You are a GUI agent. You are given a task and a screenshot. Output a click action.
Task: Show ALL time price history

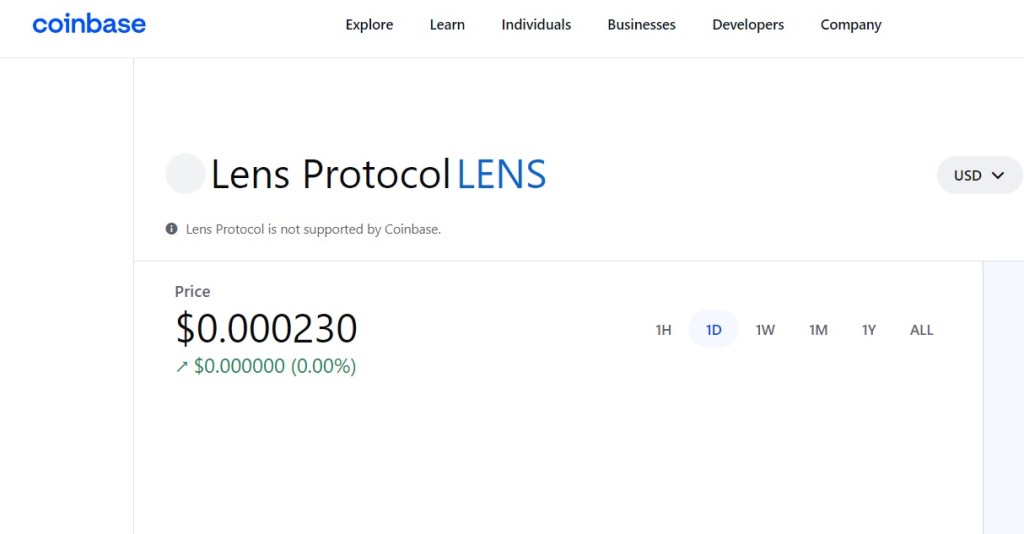(x=921, y=330)
